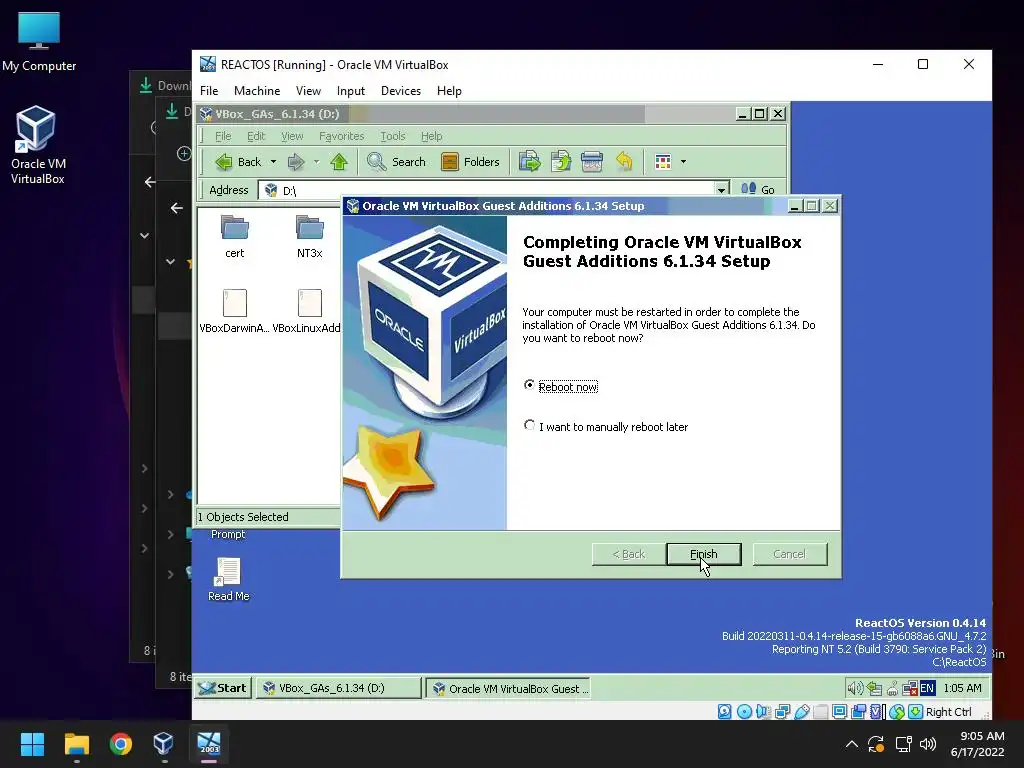This screenshot has width=1024, height=768.
Task: Click the network adapters status icon
Action: pos(782,711)
